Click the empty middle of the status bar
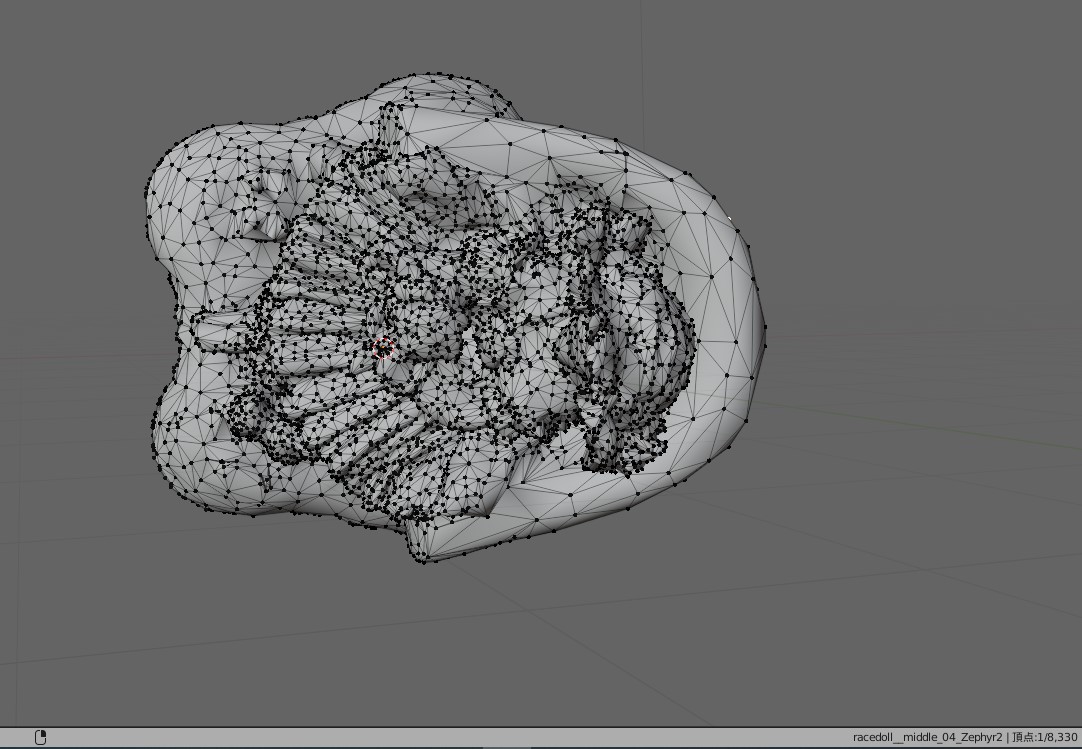 pos(450,737)
